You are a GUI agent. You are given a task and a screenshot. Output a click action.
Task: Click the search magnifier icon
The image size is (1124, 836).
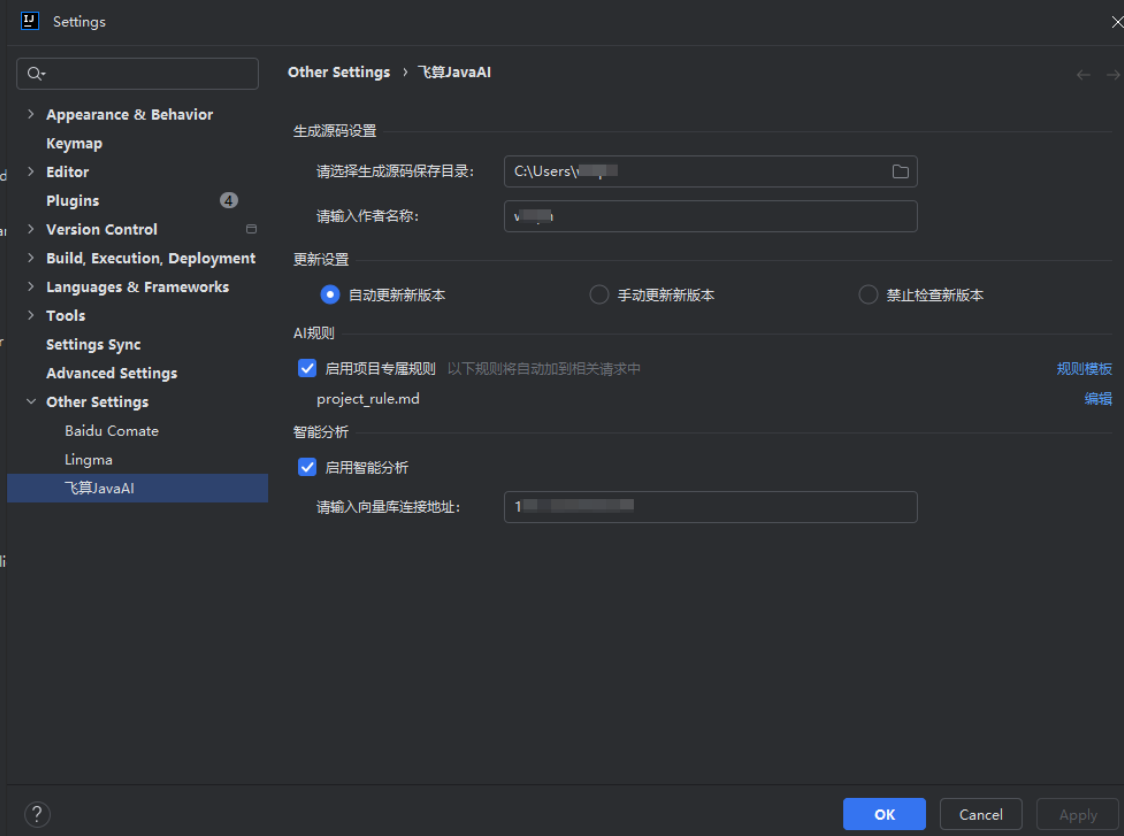[x=35, y=74]
